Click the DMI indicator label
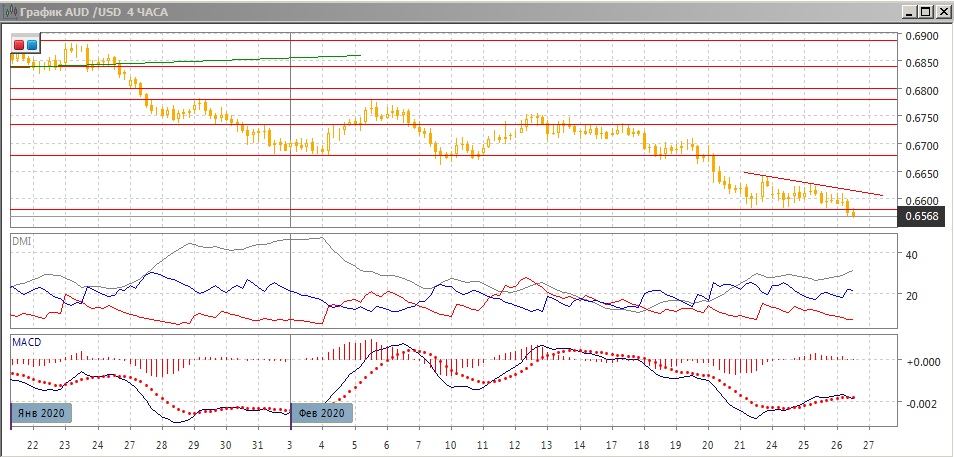This screenshot has width=954, height=457. point(21,241)
